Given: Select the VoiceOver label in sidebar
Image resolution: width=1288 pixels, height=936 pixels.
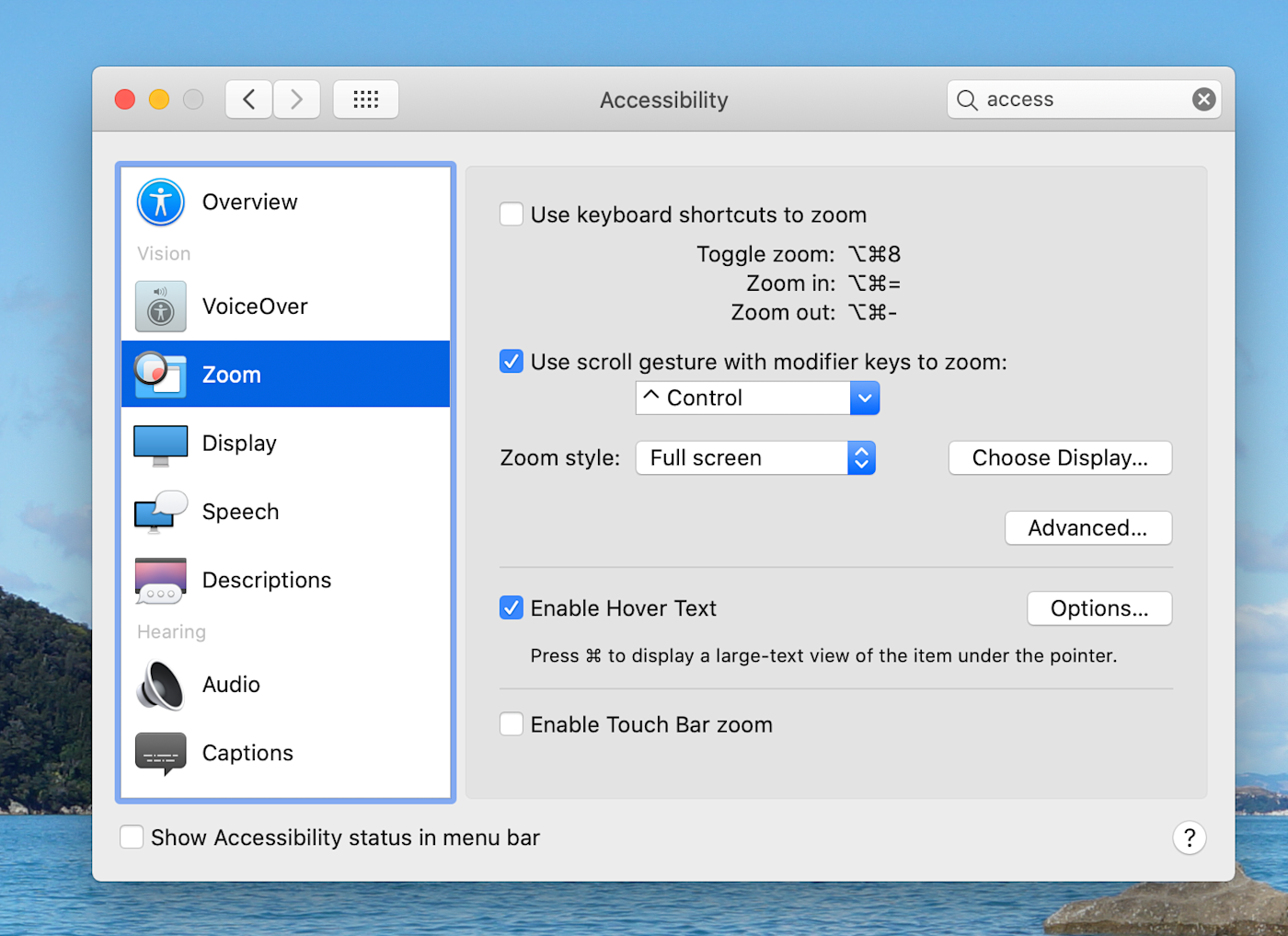Looking at the screenshot, I should tap(255, 306).
